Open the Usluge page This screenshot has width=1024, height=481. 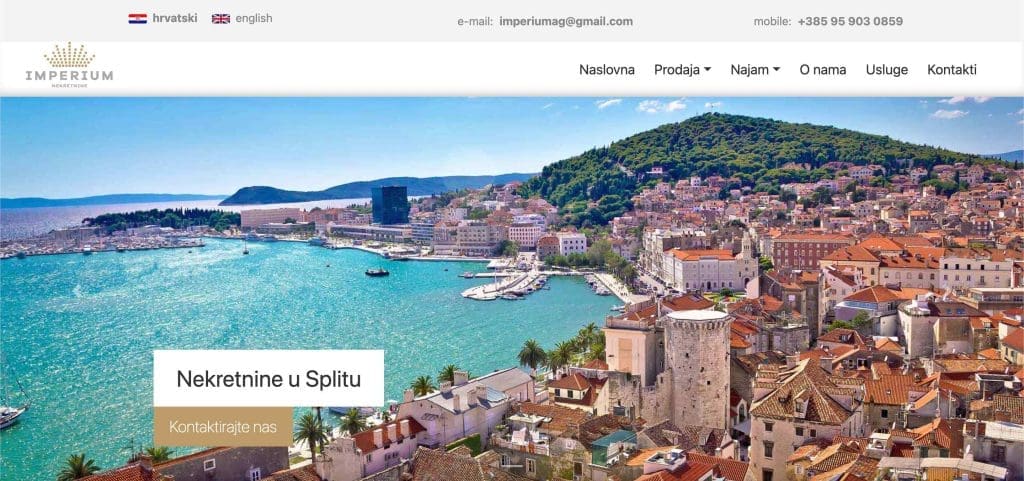pos(887,70)
